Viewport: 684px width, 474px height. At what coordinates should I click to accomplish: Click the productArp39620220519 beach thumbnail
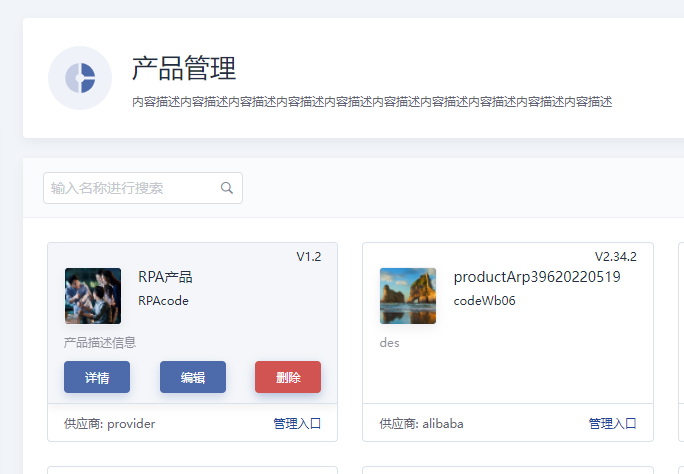pyautogui.click(x=408, y=296)
